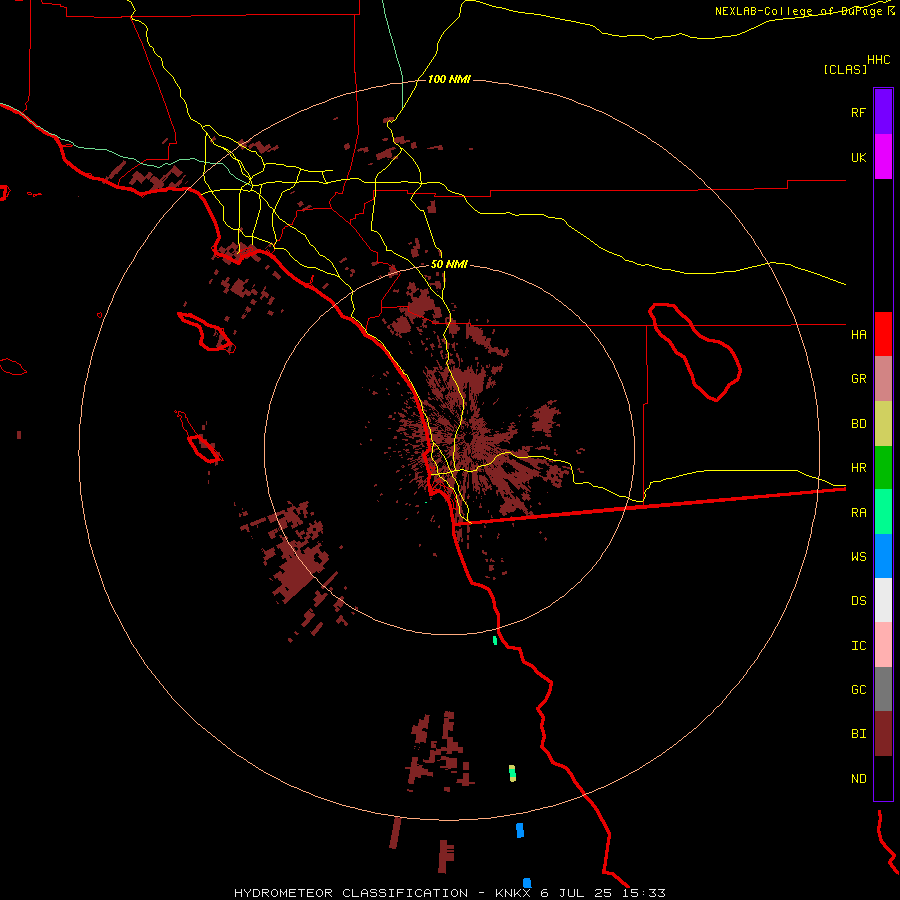The image size is (900, 900).
Task: Click the BD yellow legend swatch
Action: point(883,424)
